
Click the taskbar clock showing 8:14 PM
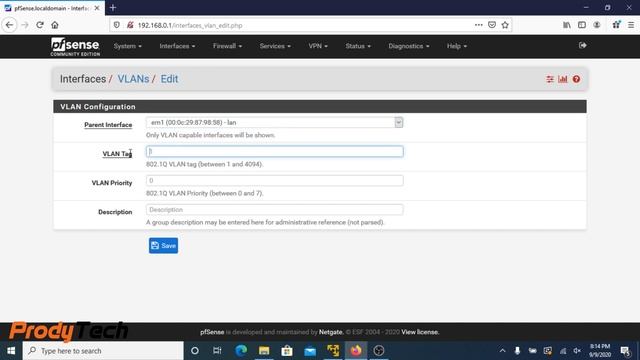point(600,351)
